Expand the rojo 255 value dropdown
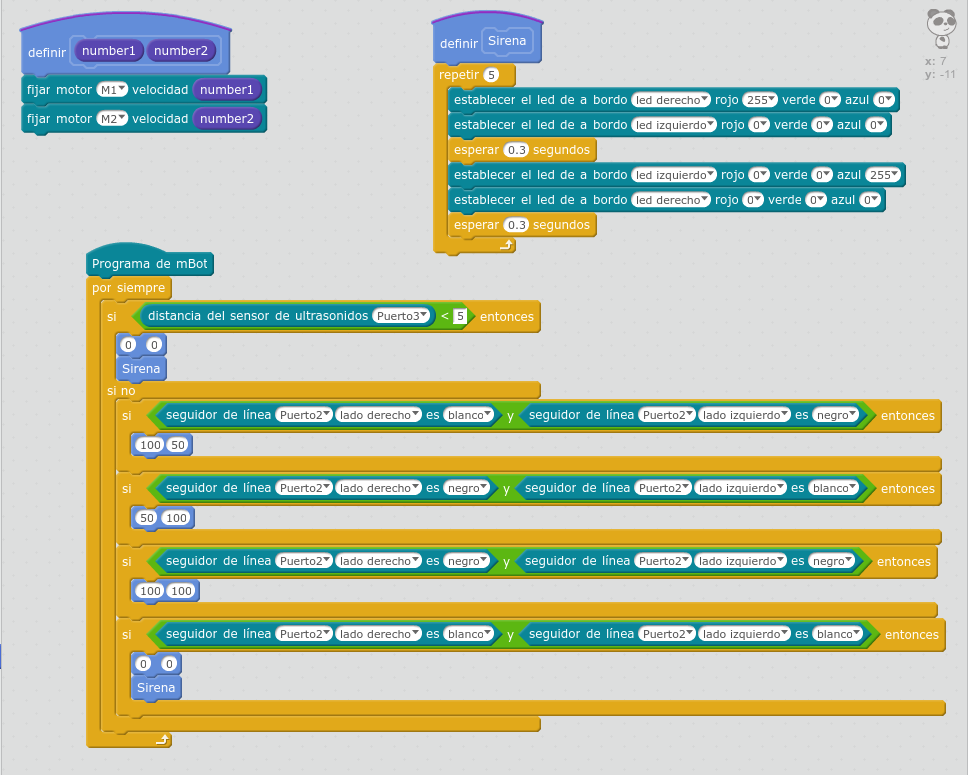The height and width of the screenshot is (775, 968). 760,100
